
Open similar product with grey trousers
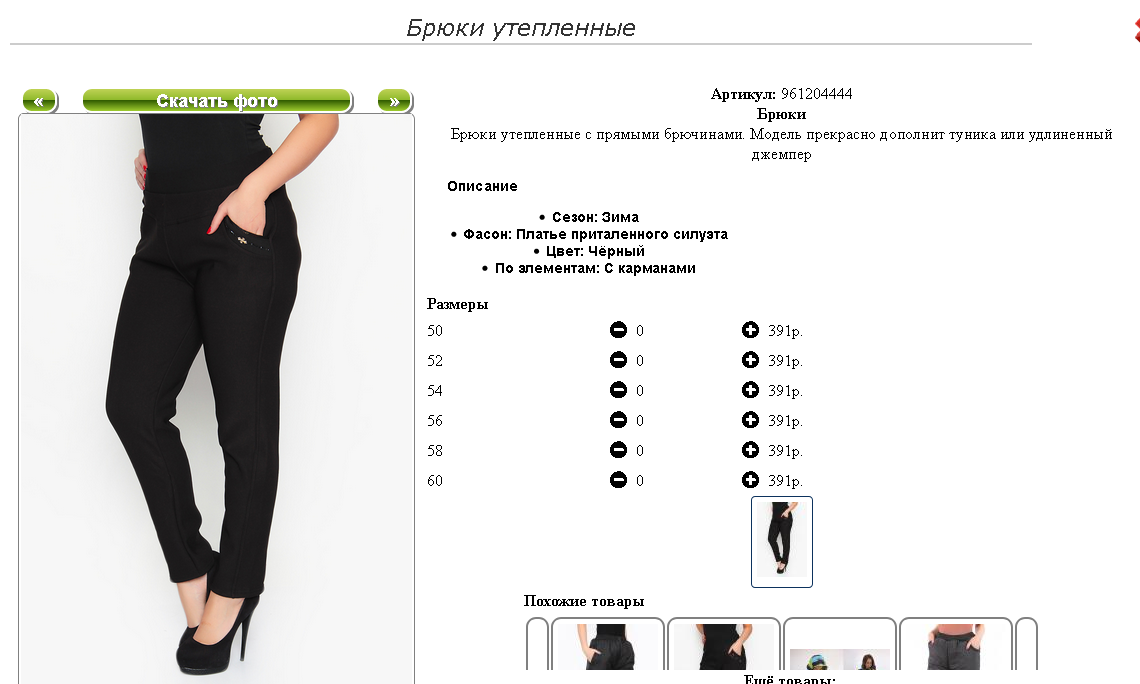click(955, 644)
